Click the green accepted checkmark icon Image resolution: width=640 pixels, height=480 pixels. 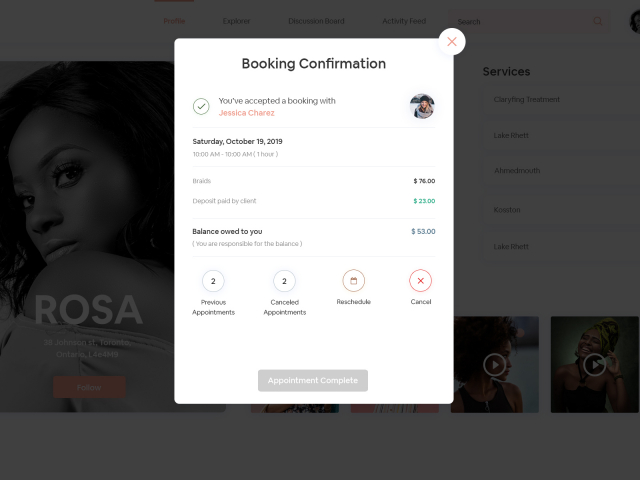tap(201, 106)
